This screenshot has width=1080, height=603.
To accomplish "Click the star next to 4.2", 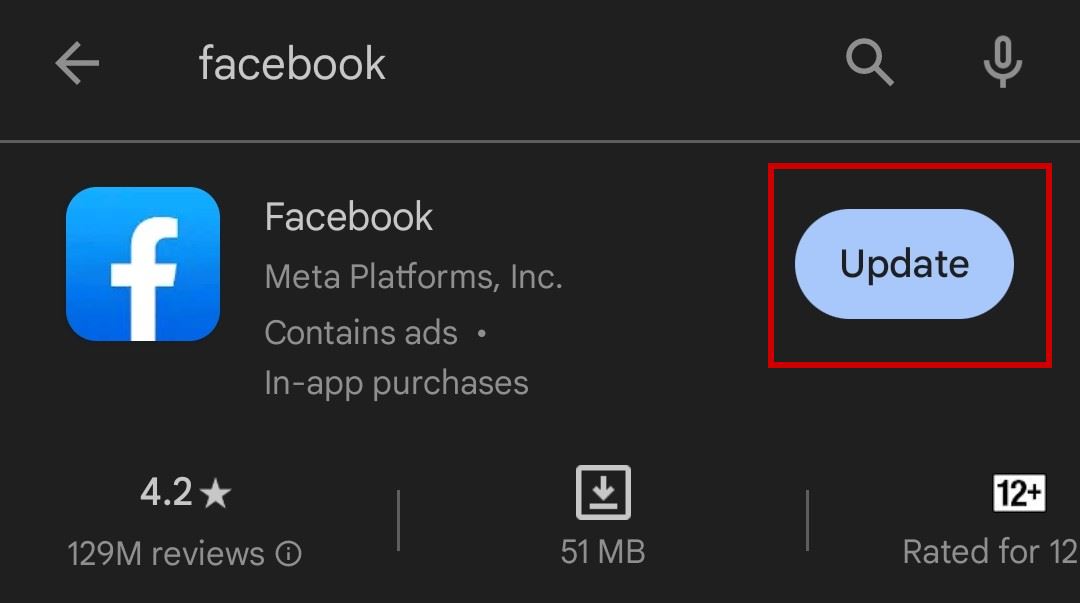I will click(x=216, y=493).
